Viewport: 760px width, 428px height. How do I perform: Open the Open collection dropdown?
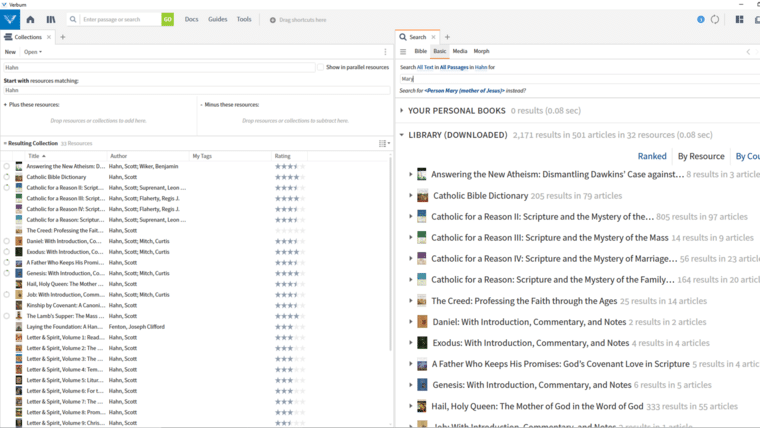point(33,52)
